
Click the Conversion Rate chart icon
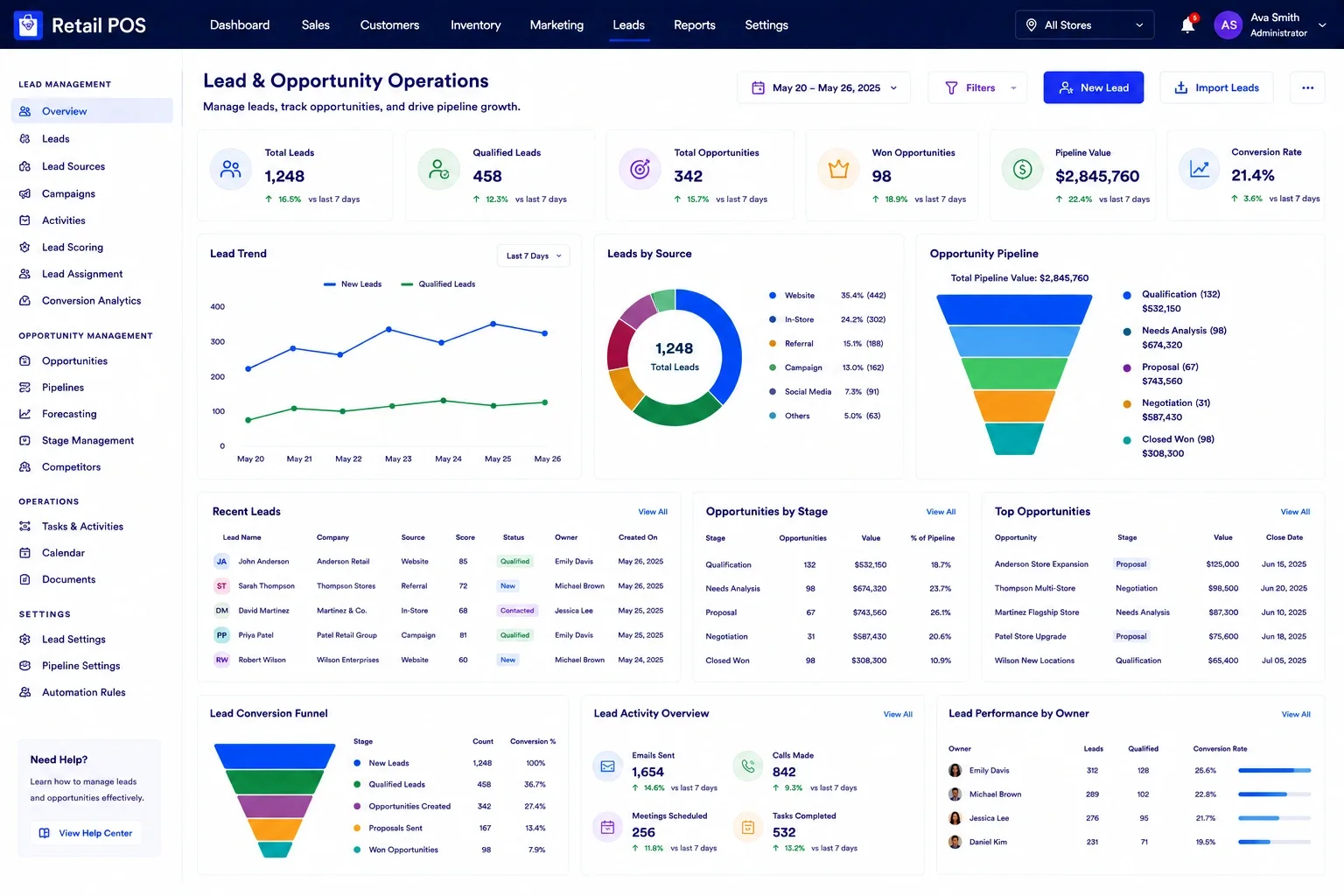(1200, 170)
